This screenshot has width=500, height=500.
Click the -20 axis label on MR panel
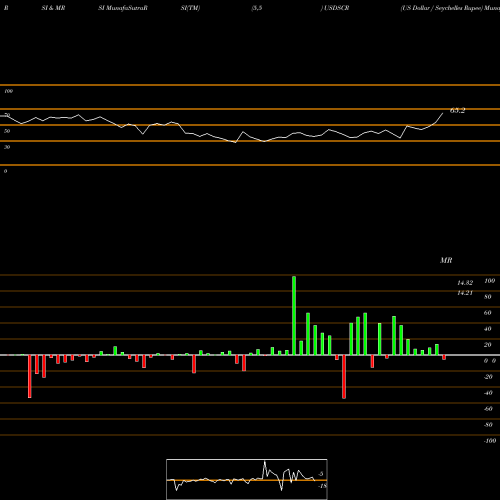coord(488,377)
